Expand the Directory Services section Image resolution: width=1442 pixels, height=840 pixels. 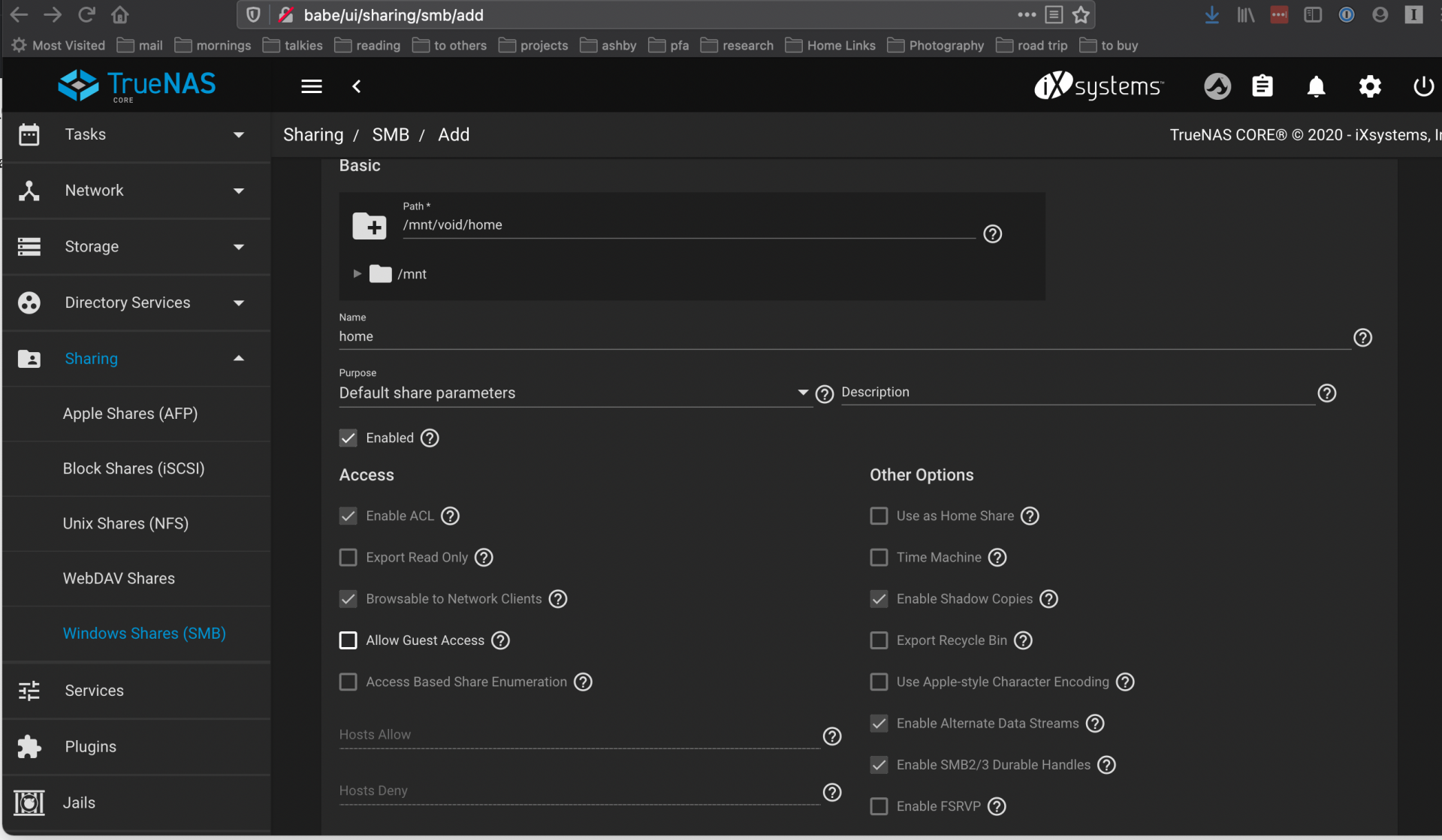tap(137, 303)
